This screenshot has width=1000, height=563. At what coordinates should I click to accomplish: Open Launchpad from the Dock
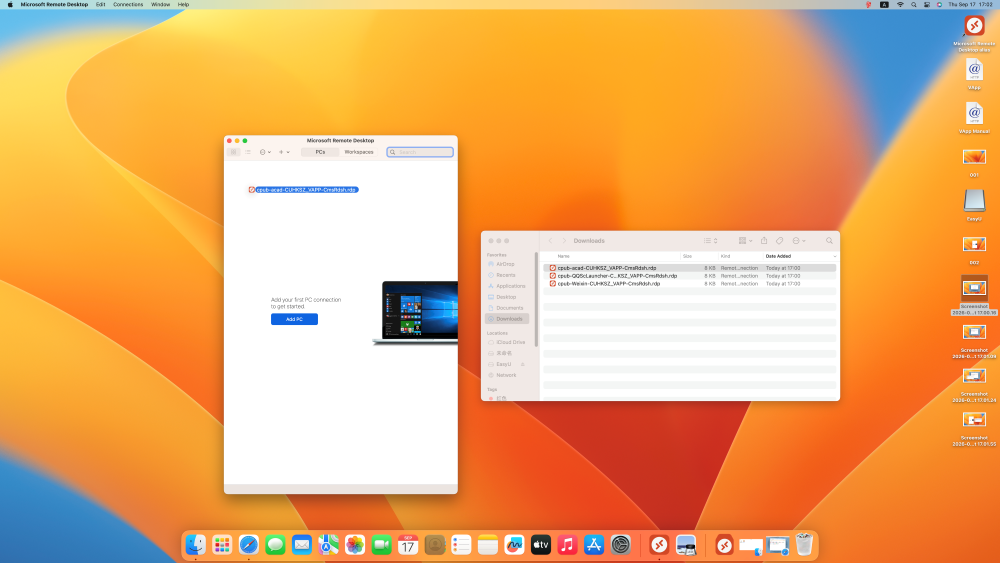[x=222, y=545]
